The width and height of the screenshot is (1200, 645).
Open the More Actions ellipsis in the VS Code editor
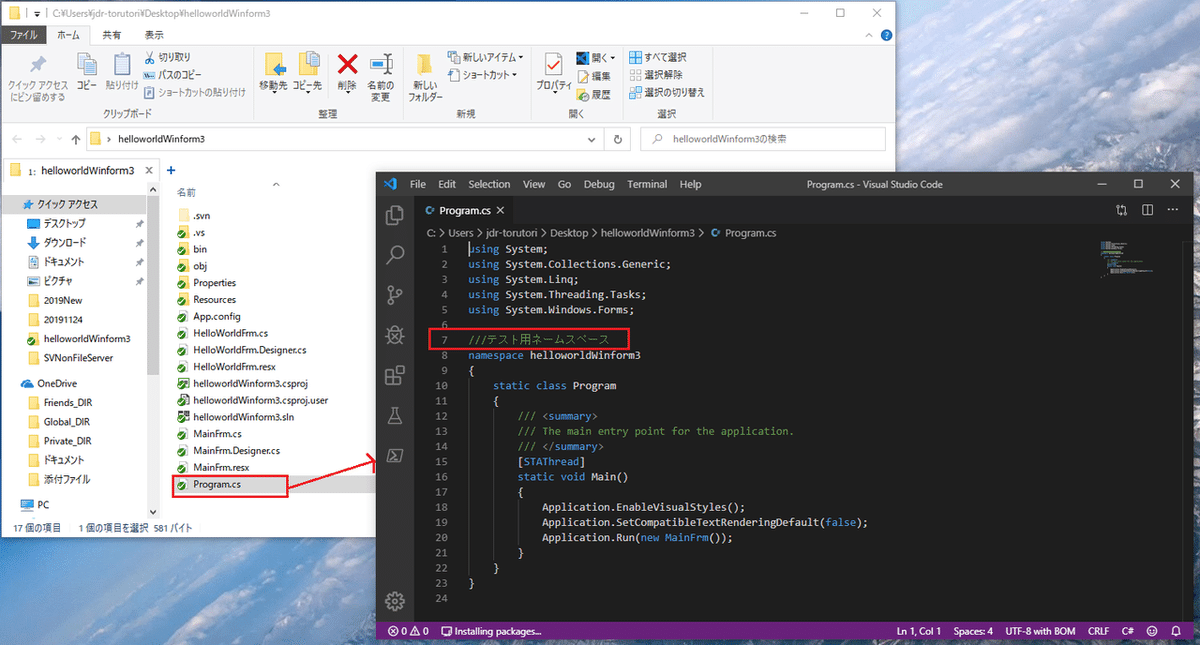point(1173,210)
